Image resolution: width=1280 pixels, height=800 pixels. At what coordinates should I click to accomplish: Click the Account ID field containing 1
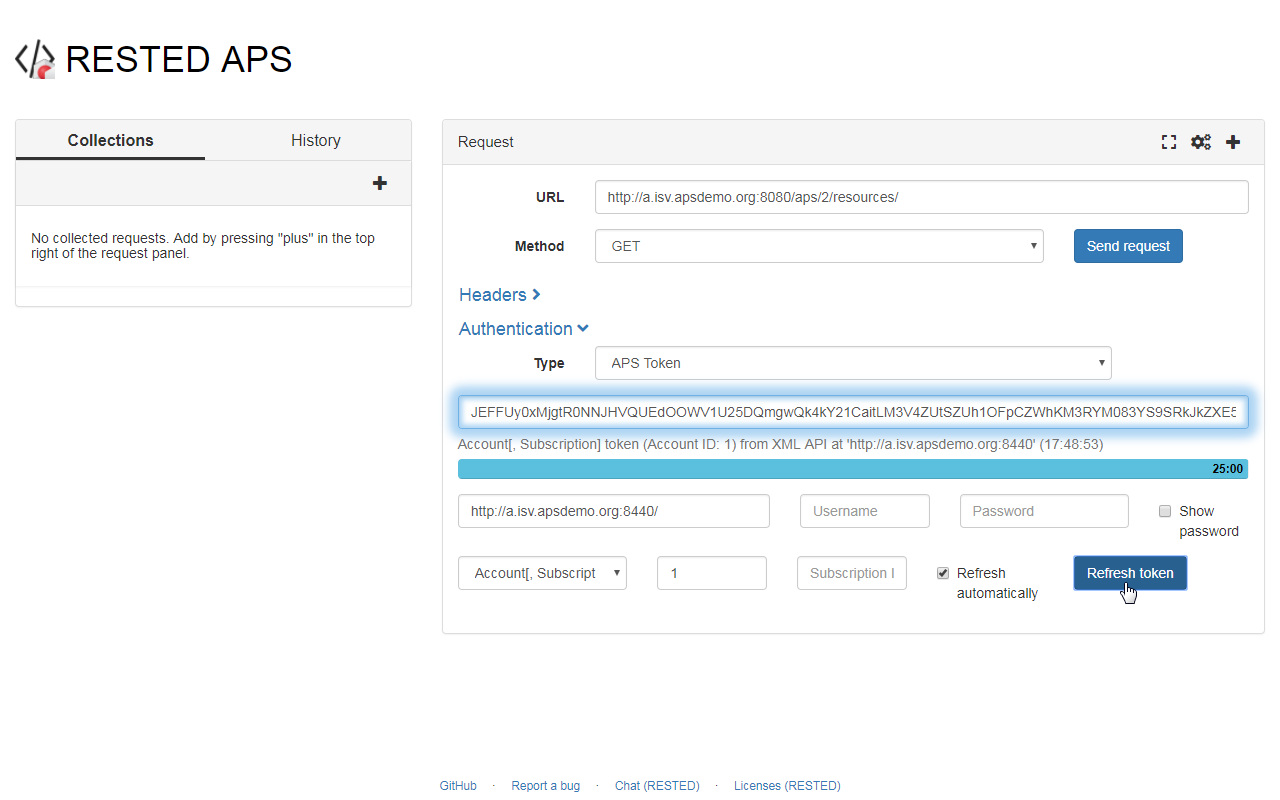pyautogui.click(x=712, y=573)
